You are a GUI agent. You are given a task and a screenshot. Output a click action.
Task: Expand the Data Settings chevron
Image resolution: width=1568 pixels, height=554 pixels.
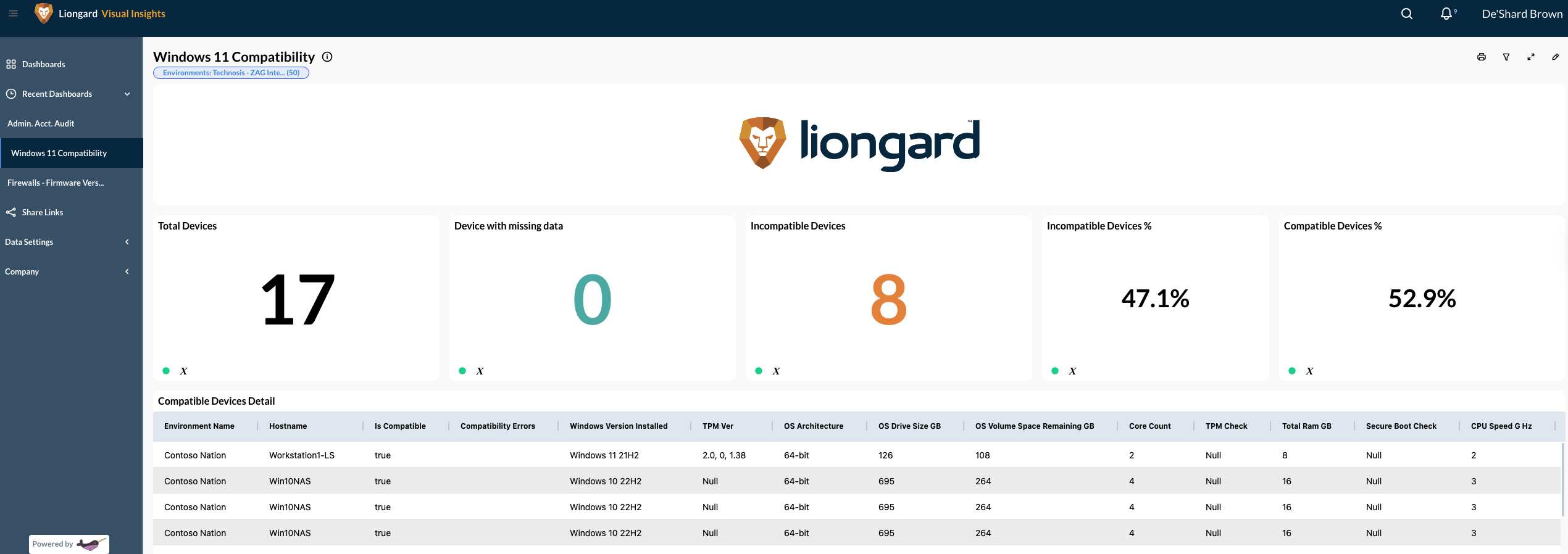point(127,242)
